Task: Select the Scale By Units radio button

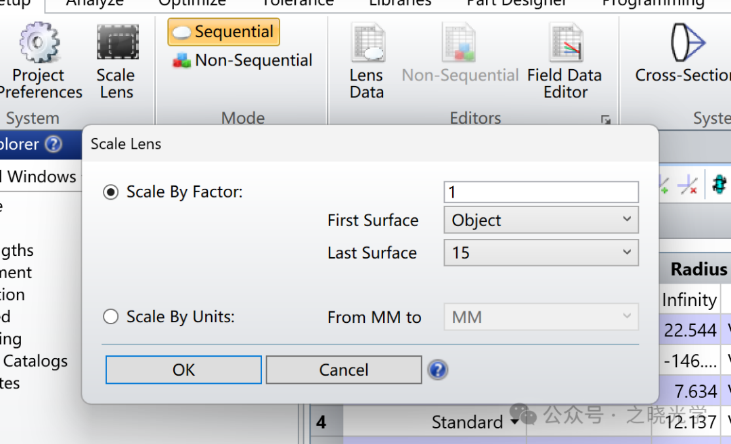Action: pyautogui.click(x=112, y=317)
